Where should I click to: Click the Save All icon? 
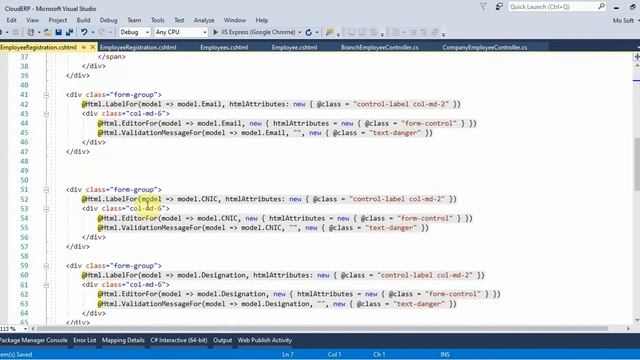[x=69, y=32]
